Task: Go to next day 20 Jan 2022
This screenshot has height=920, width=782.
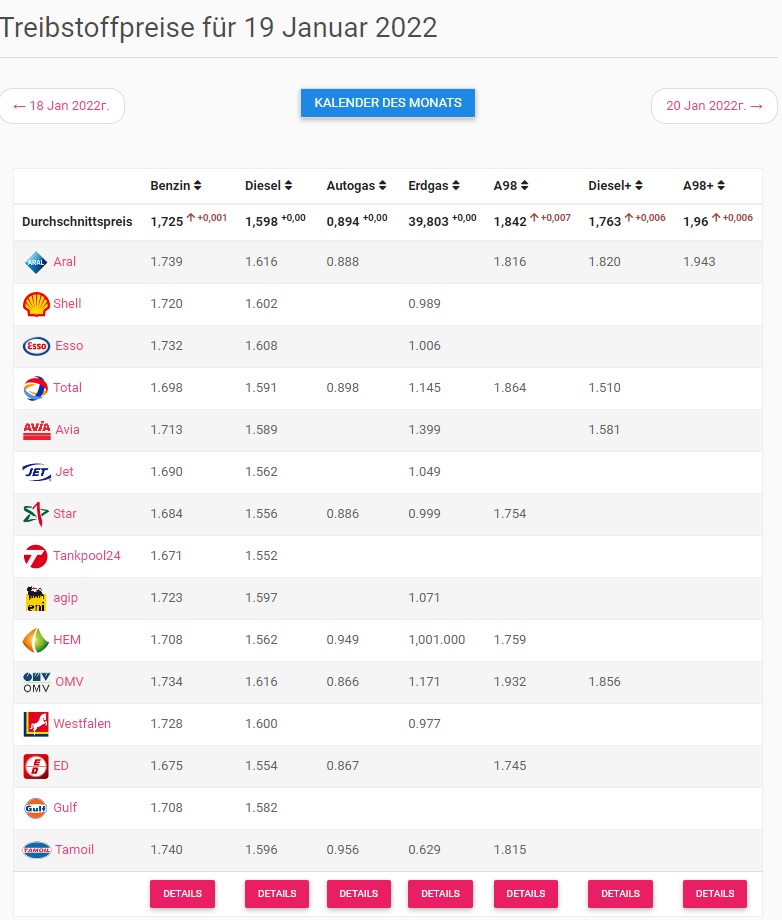Action: click(x=714, y=106)
